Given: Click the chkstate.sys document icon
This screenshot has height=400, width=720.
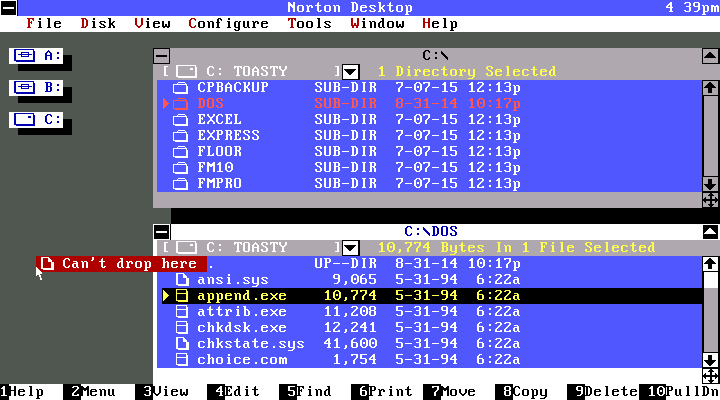Looking at the screenshot, I should point(182,344).
